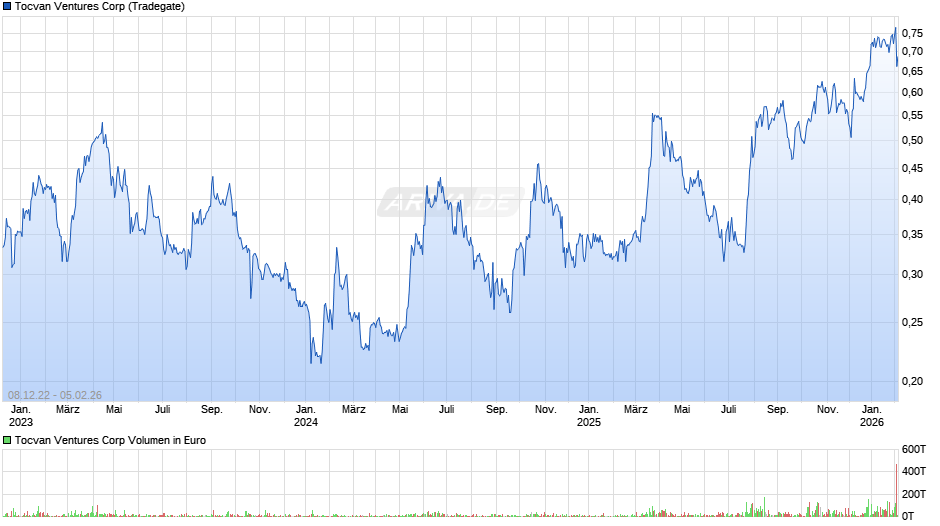This screenshot has height=526, width=940.
Task: Click the 0,65 price axis label
Action: pos(912,71)
